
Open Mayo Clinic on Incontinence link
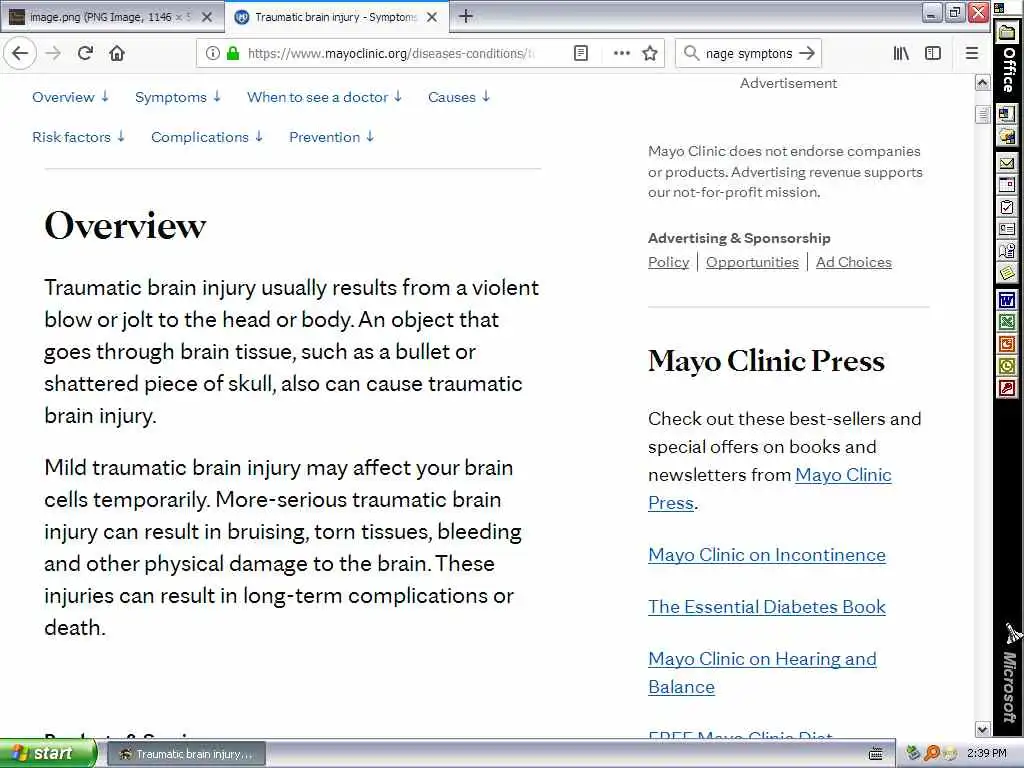click(x=767, y=554)
